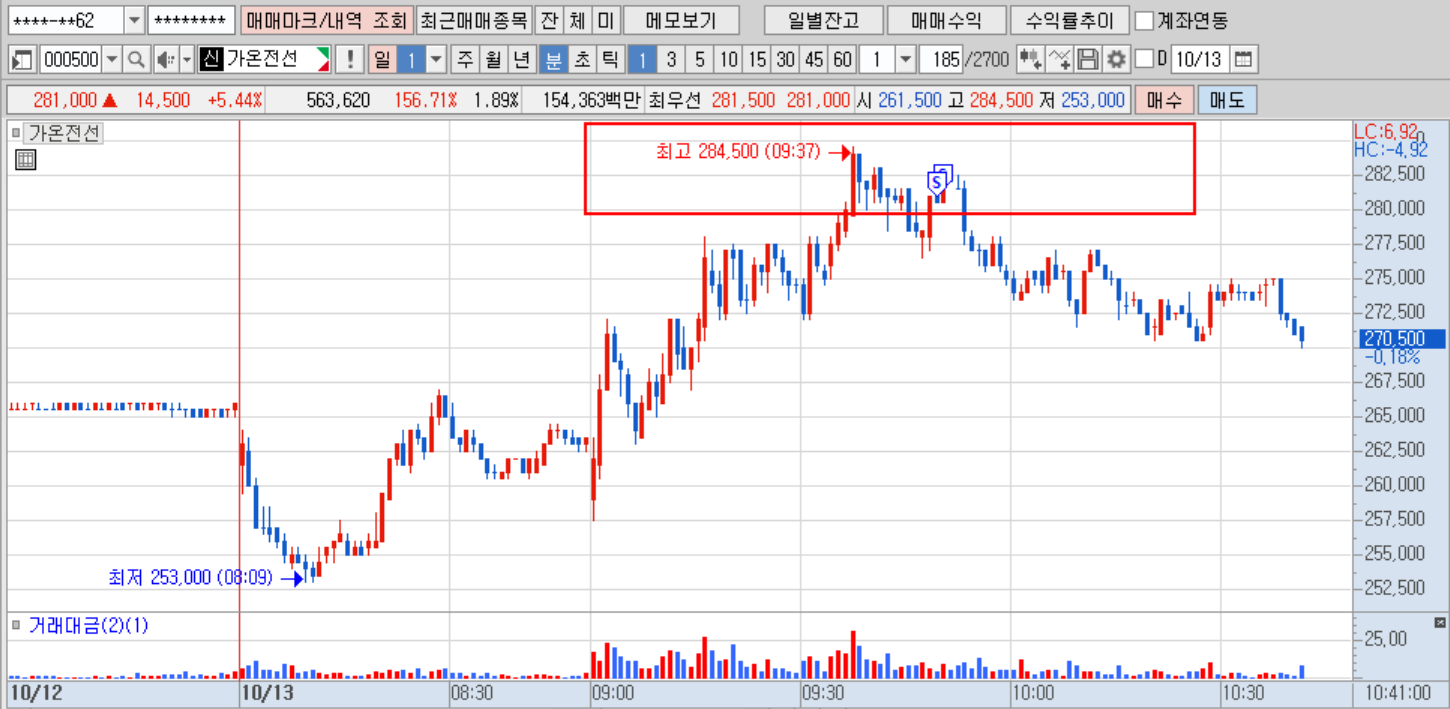Switch chart to 분 (minute) period
The width and height of the screenshot is (1450, 709).
tap(552, 60)
